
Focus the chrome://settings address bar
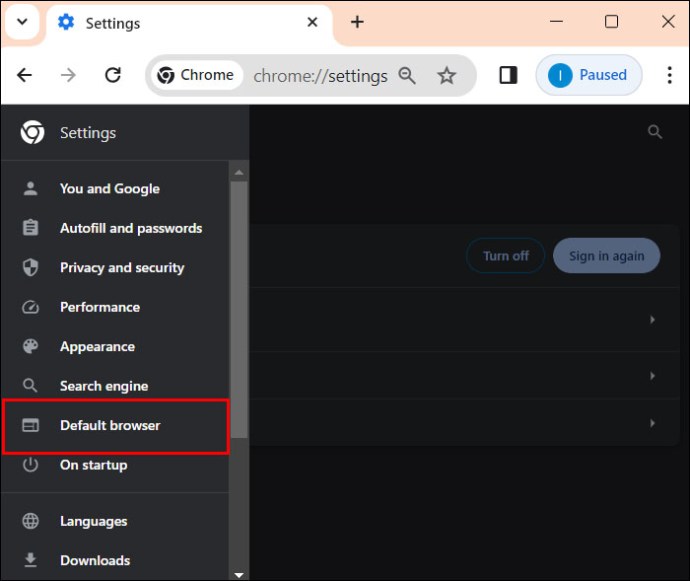pyautogui.click(x=320, y=76)
